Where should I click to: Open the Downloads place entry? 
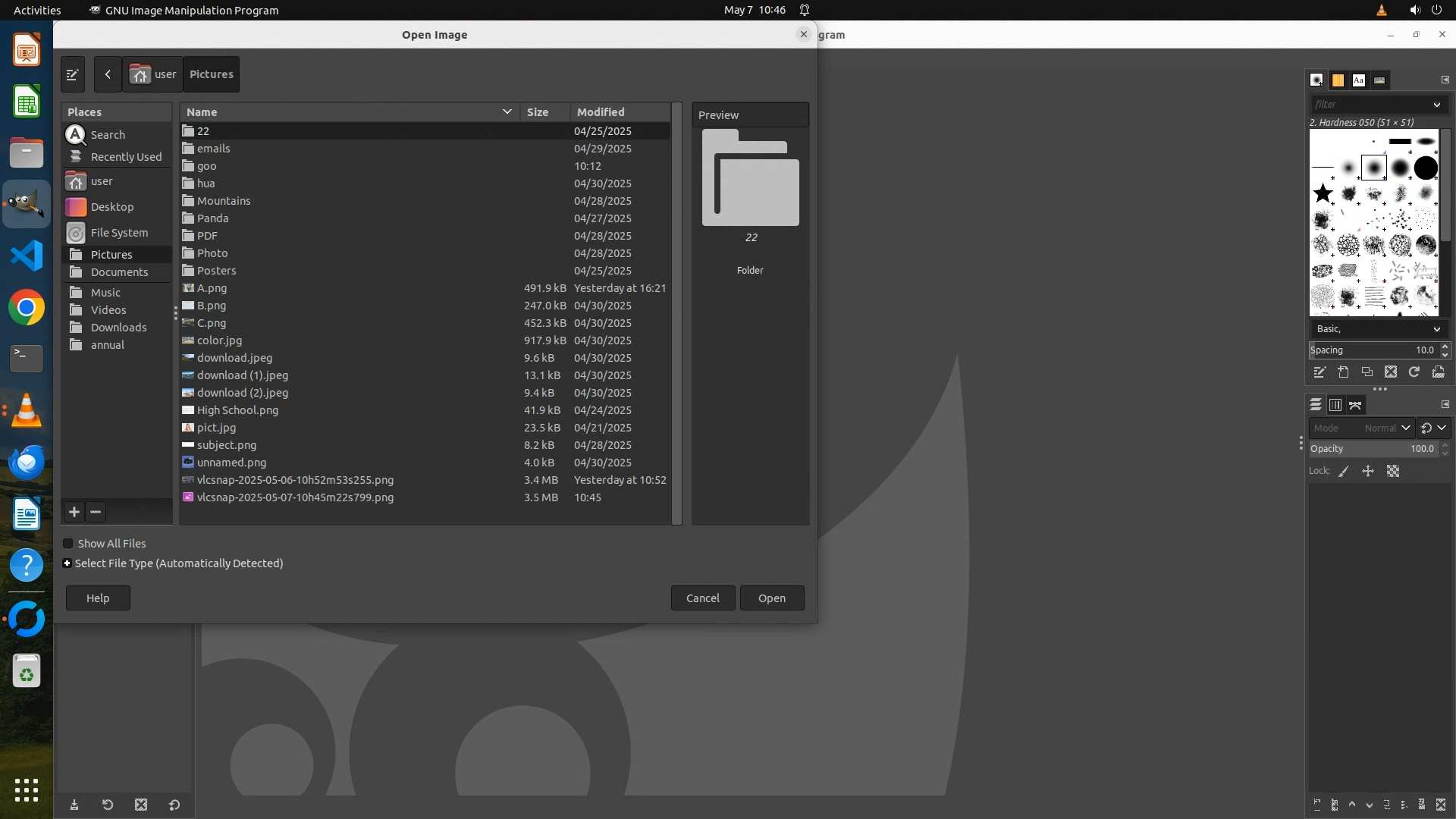[x=118, y=328]
